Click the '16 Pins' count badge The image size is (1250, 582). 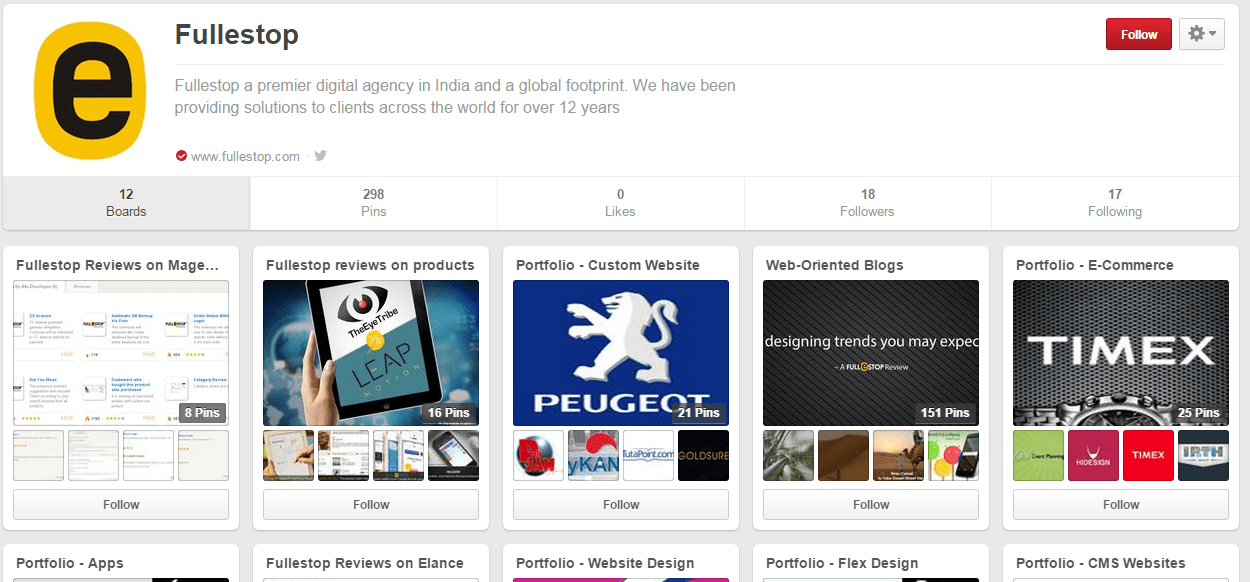(448, 412)
